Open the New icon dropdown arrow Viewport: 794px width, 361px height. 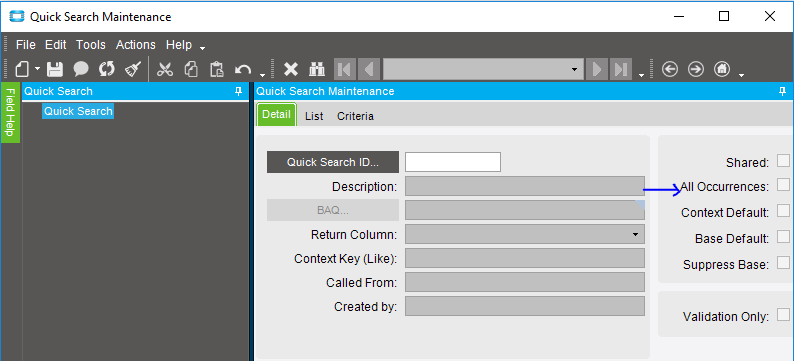(x=37, y=69)
